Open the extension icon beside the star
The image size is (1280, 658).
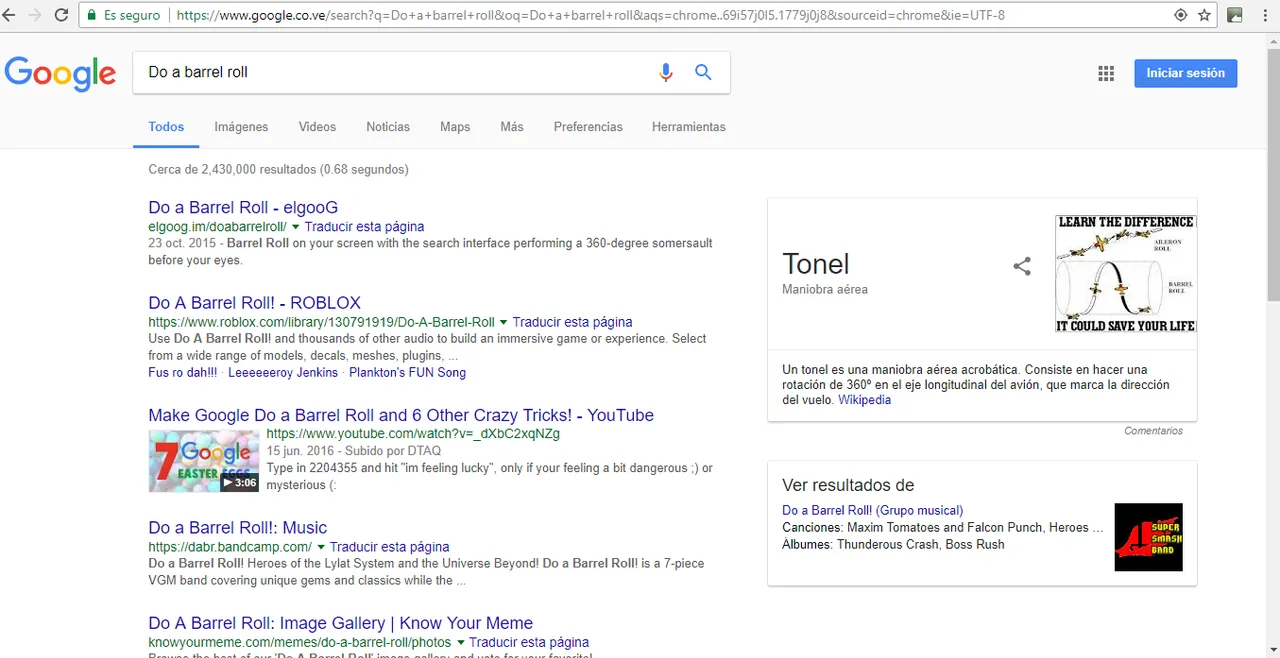pyautogui.click(x=1235, y=15)
